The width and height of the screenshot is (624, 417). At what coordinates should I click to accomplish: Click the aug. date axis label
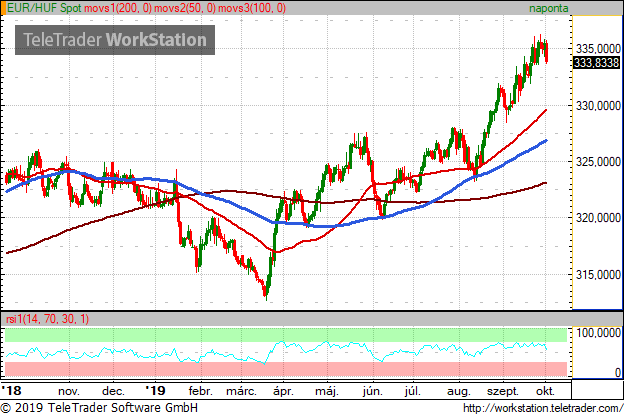pos(459,391)
